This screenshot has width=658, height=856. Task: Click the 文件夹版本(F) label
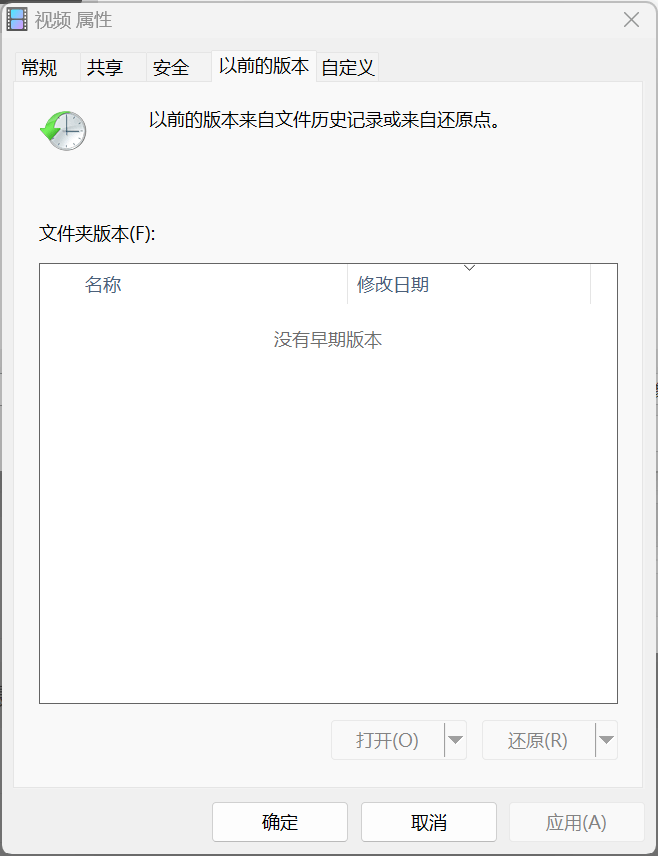click(x=97, y=234)
